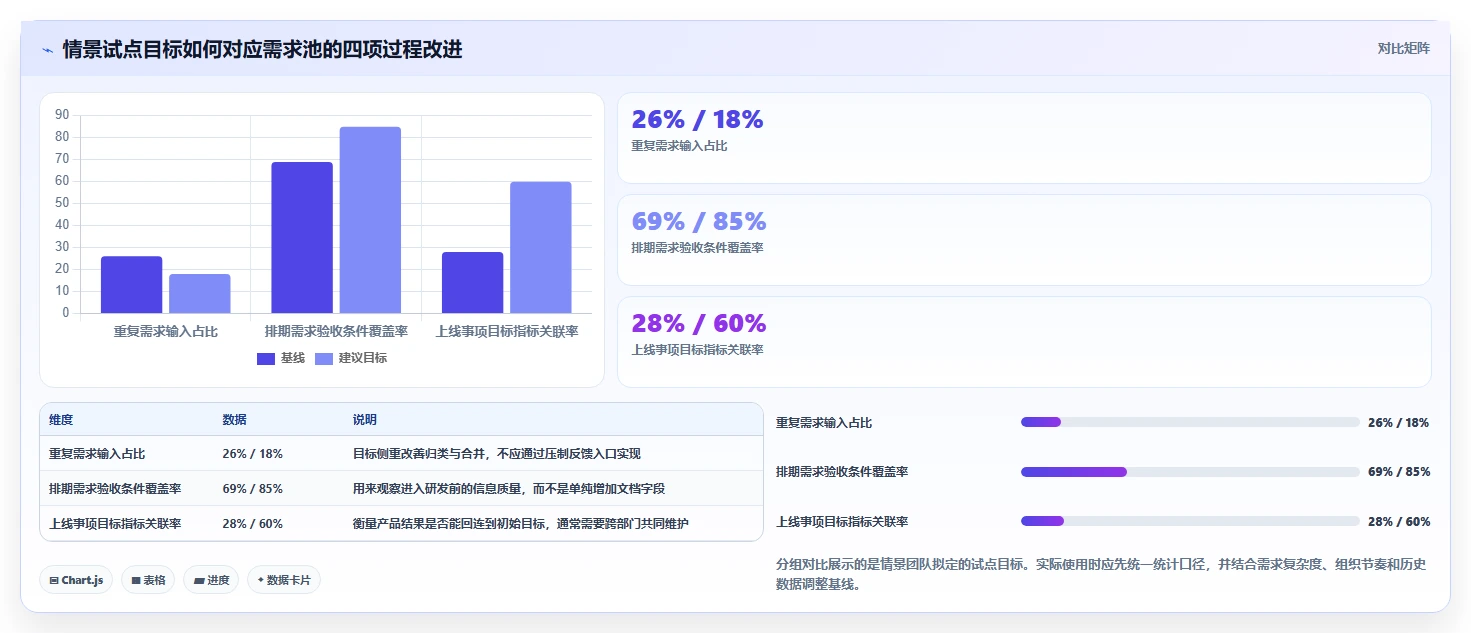Click chart axis label 重复需求输入占比
Image resolution: width=1471 pixels, height=633 pixels.
point(166,331)
